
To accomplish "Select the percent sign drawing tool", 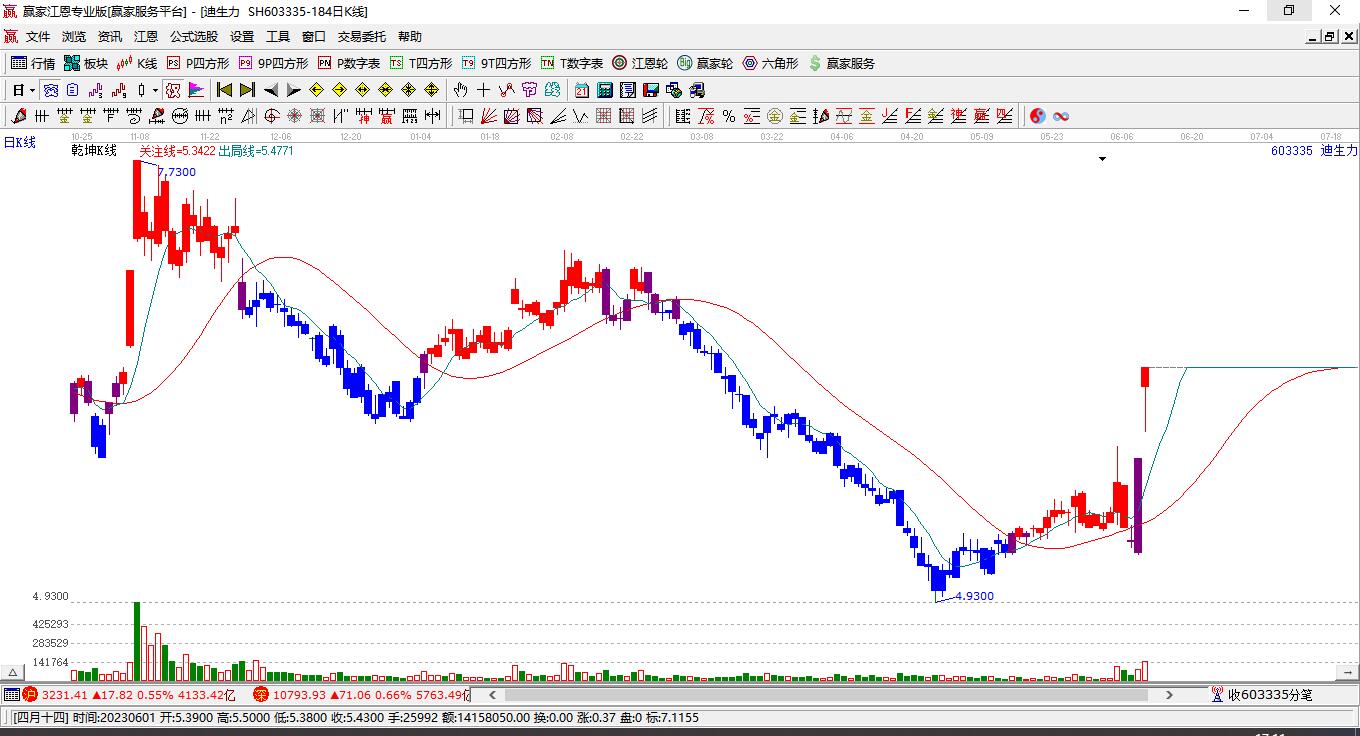I will click(729, 116).
